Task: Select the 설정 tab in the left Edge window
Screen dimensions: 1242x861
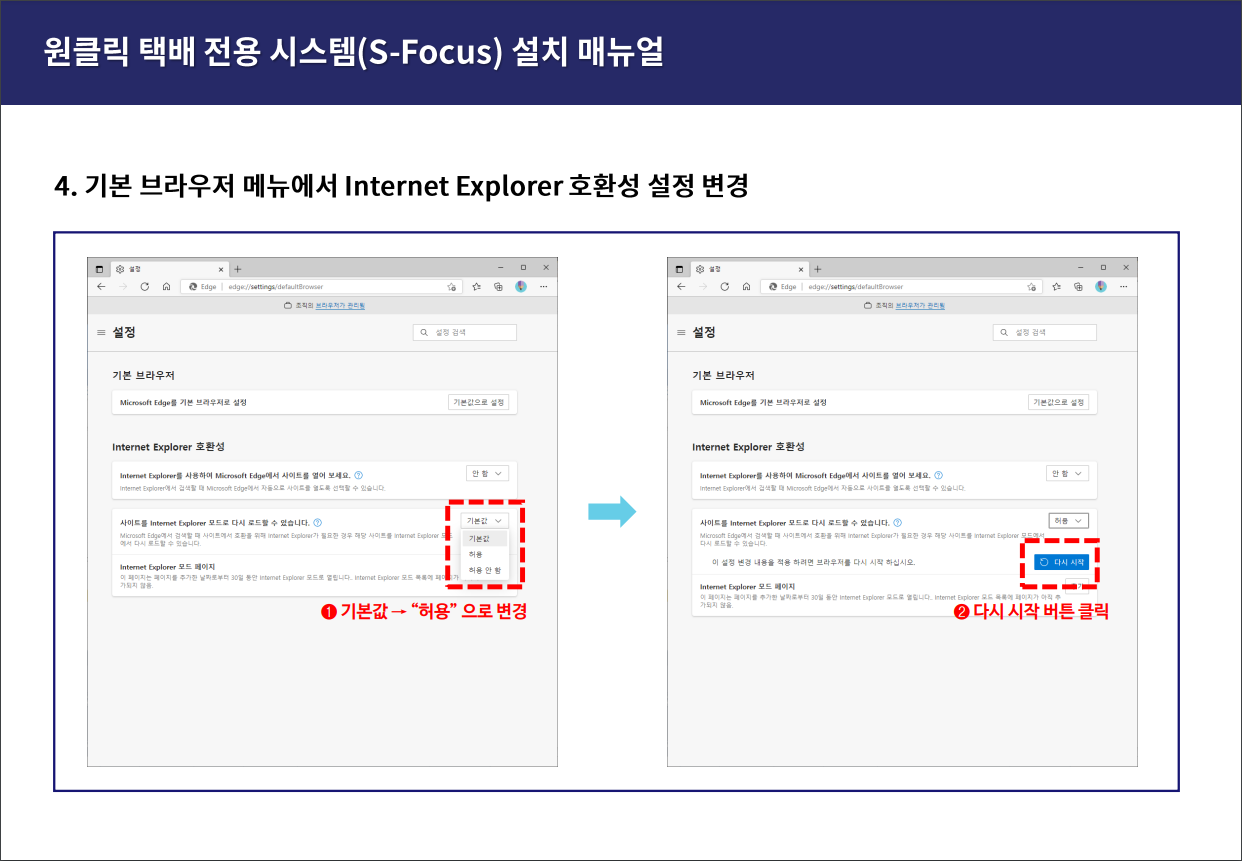Action: [x=169, y=269]
